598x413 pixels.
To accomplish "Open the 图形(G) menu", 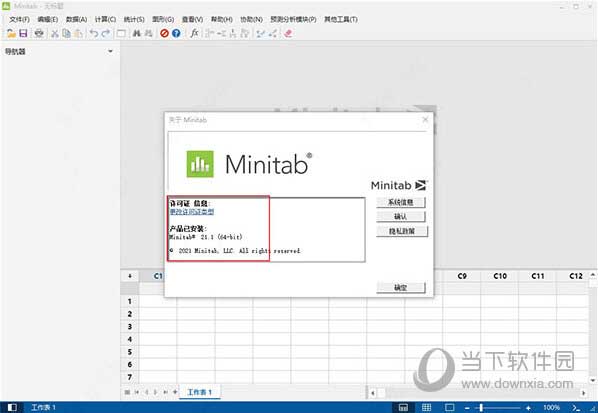I will (163, 19).
